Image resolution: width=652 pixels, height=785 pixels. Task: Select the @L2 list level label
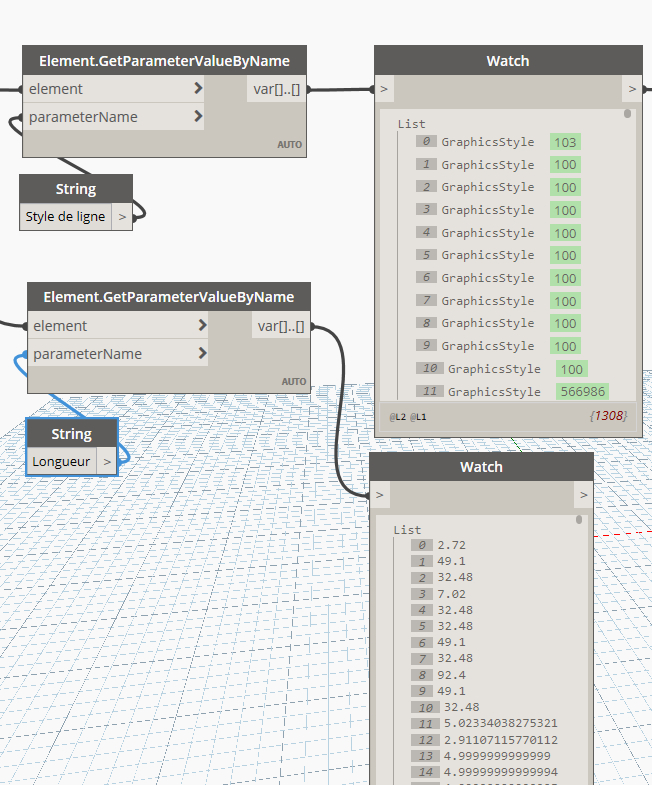coord(396,416)
